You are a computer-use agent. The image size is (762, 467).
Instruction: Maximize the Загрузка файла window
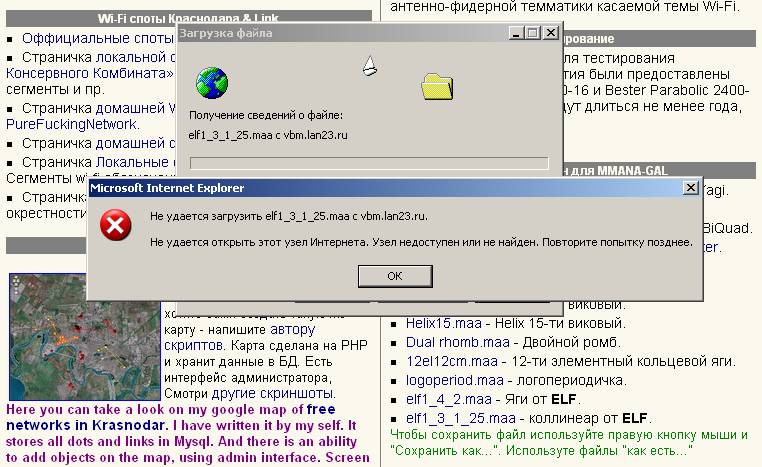[x=533, y=33]
